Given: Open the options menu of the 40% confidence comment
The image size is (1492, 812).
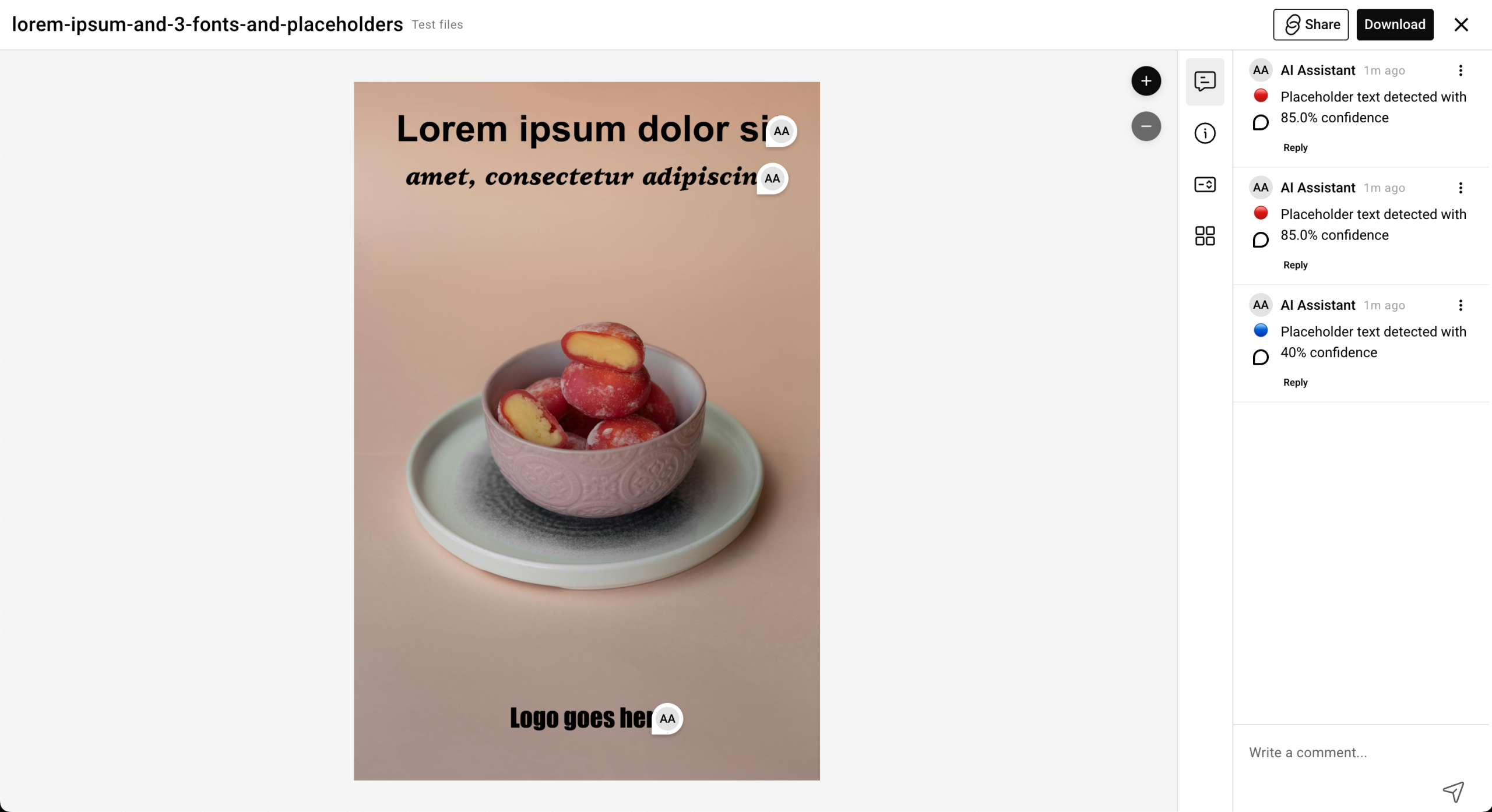Looking at the screenshot, I should click(x=1461, y=305).
